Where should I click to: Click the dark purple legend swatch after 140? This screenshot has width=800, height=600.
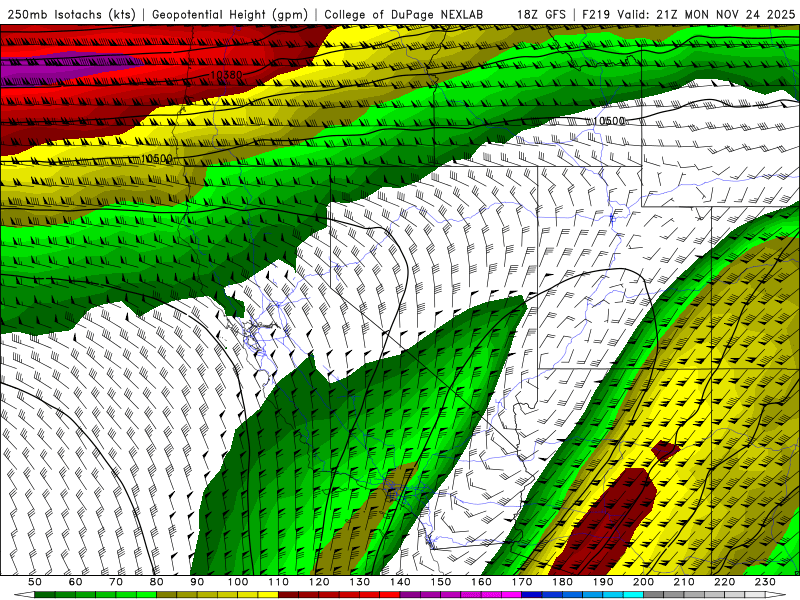(x=410, y=594)
